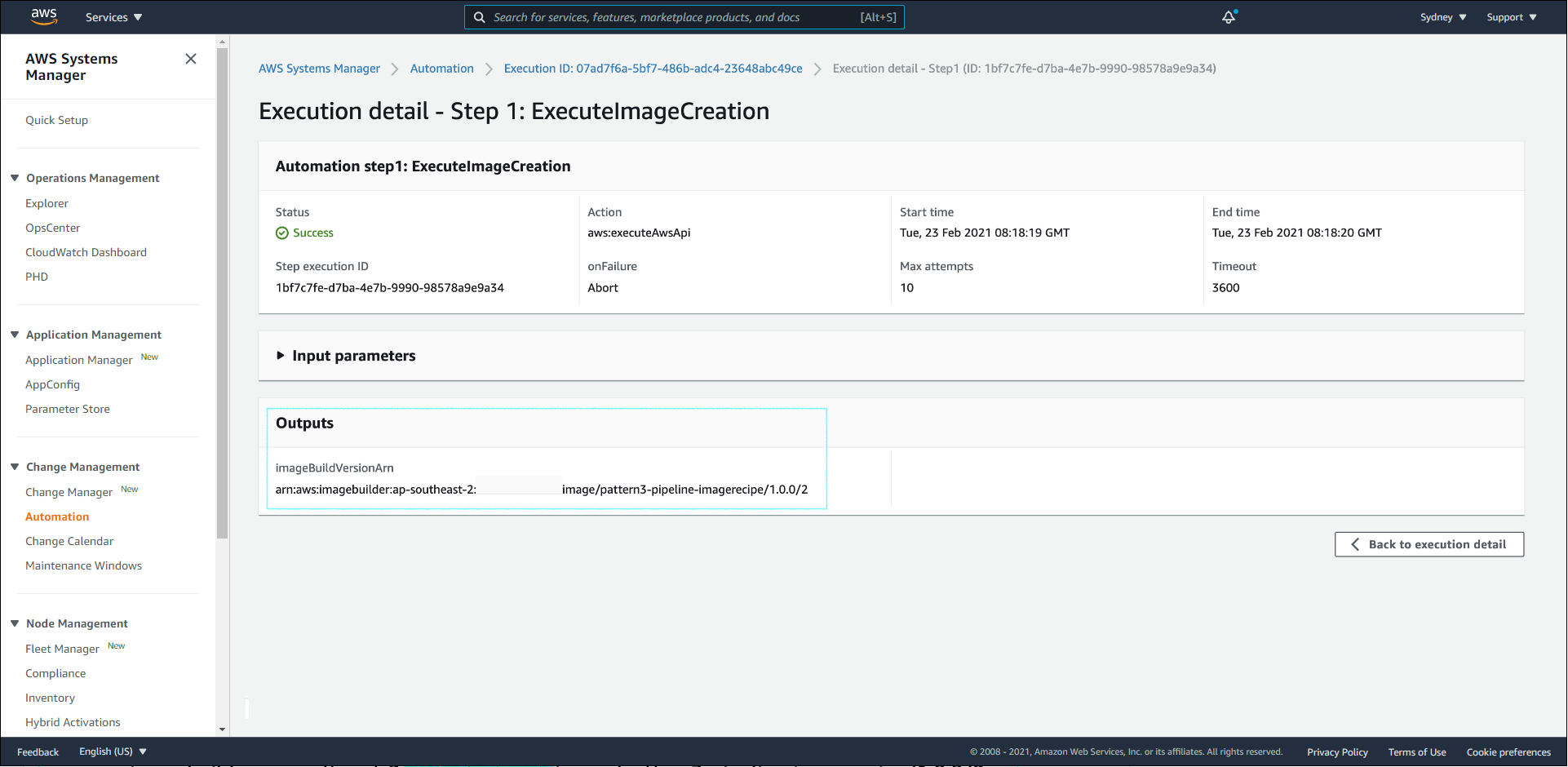Collapse the Application Management section

[x=15, y=334]
